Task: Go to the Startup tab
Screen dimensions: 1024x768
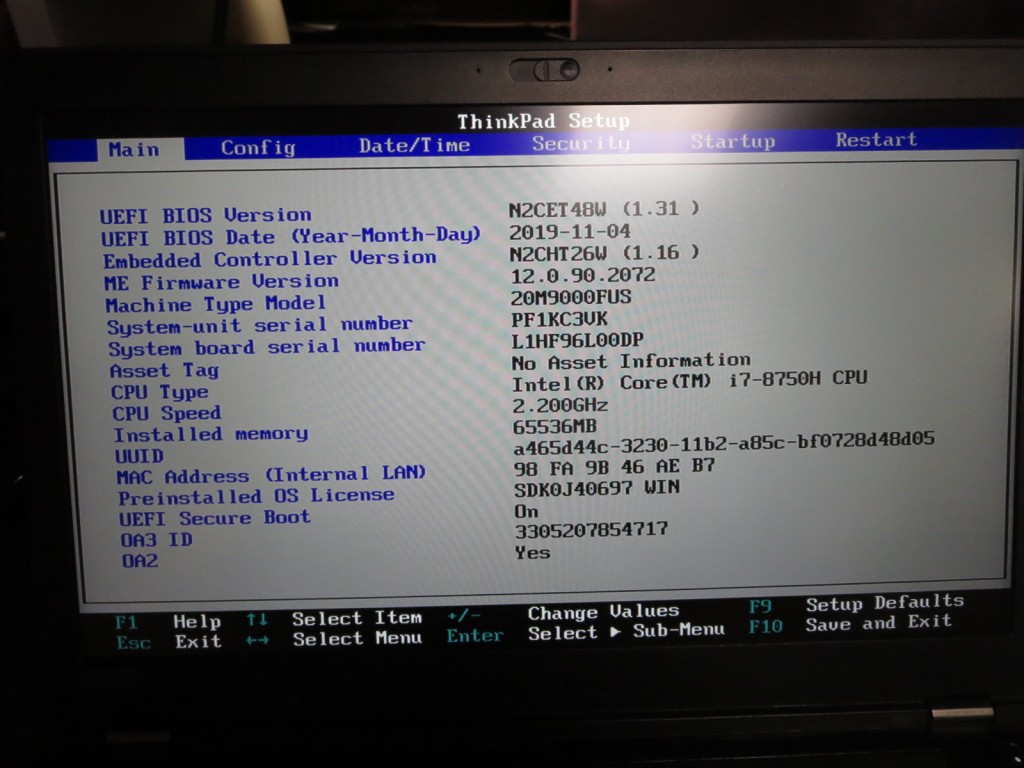Action: point(733,141)
